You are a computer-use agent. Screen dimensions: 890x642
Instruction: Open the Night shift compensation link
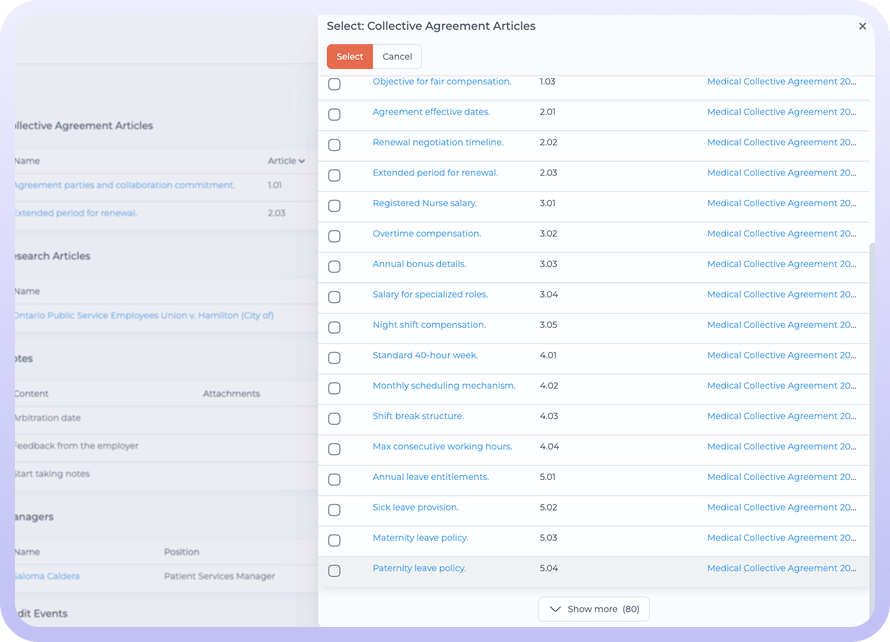[x=429, y=325]
